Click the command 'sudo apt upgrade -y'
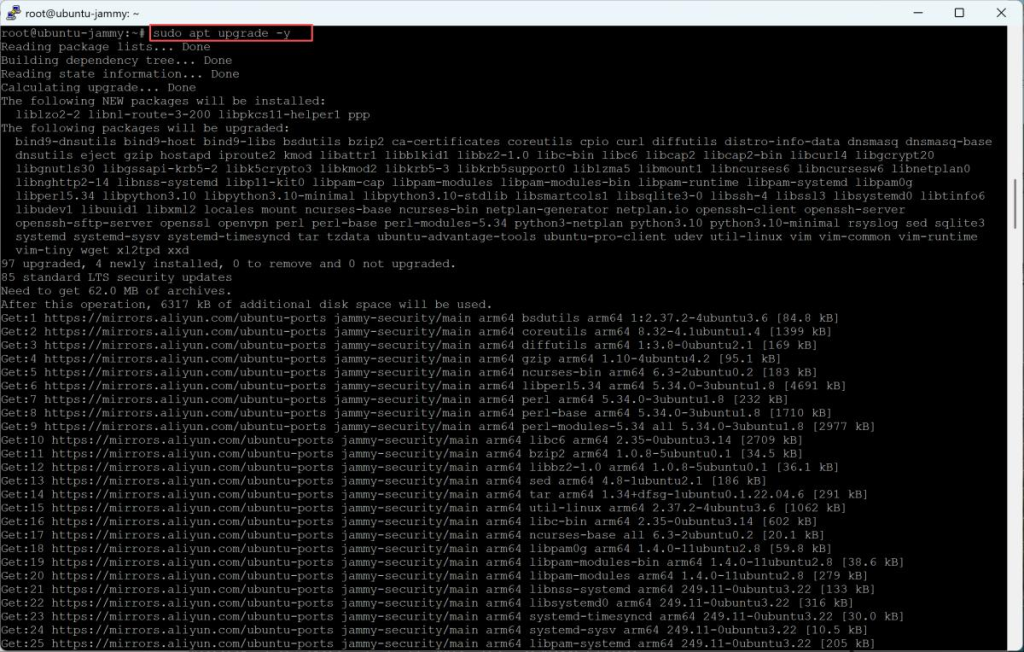 [x=221, y=33]
